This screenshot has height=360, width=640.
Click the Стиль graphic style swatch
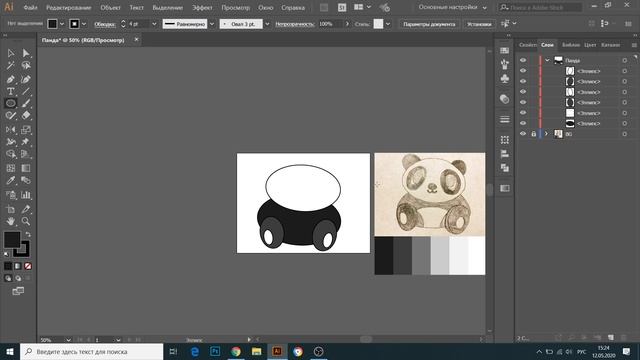pyautogui.click(x=378, y=24)
